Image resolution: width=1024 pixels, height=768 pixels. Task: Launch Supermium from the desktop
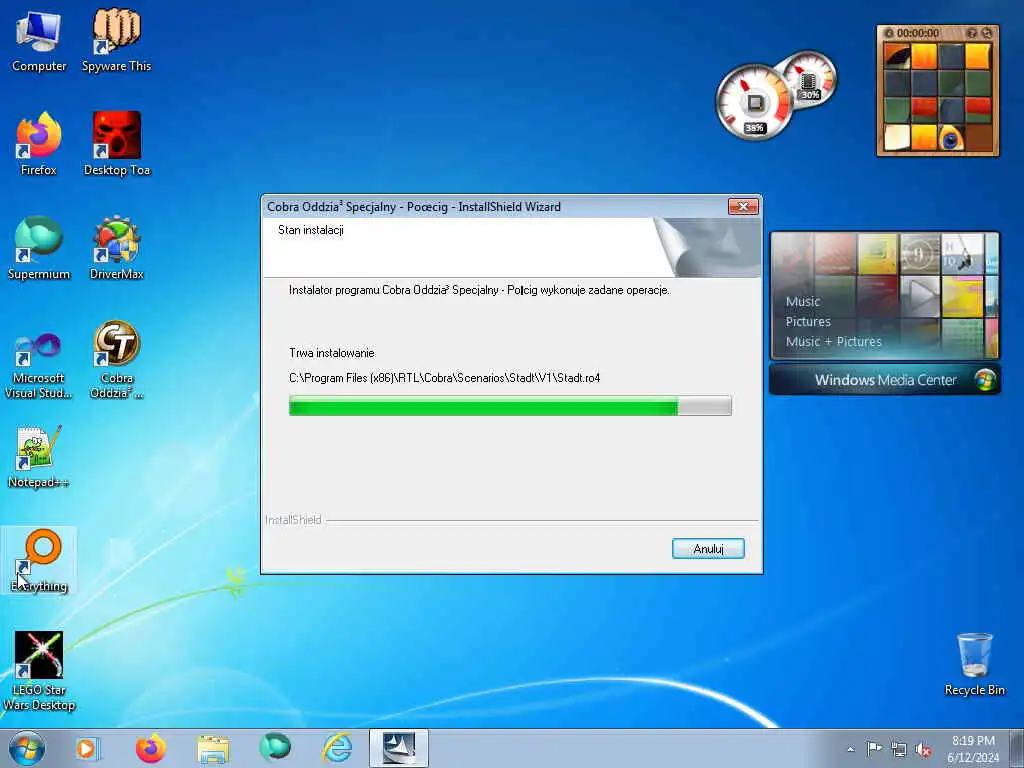coord(39,249)
